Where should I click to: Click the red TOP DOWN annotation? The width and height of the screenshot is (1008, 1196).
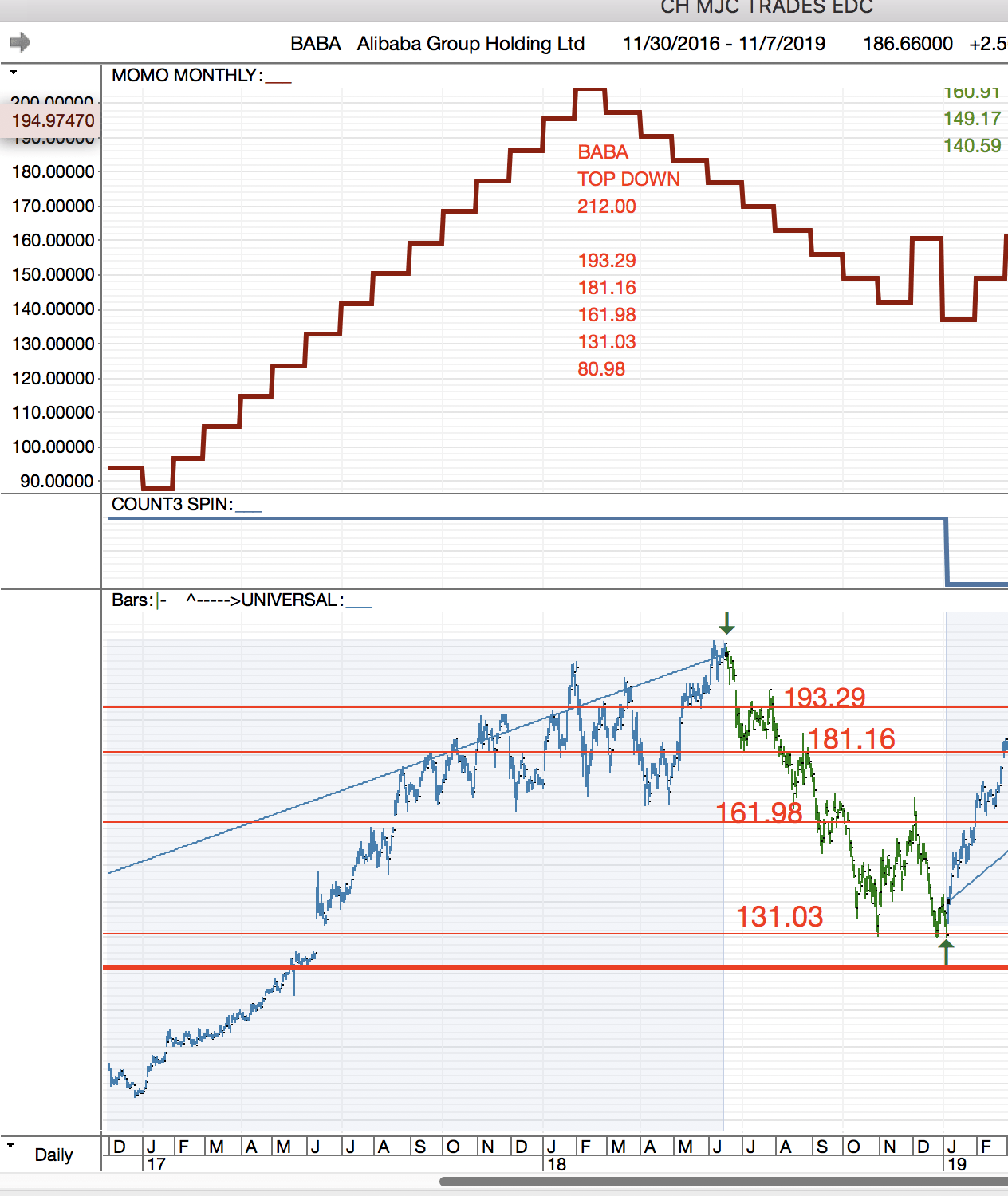pyautogui.click(x=628, y=179)
